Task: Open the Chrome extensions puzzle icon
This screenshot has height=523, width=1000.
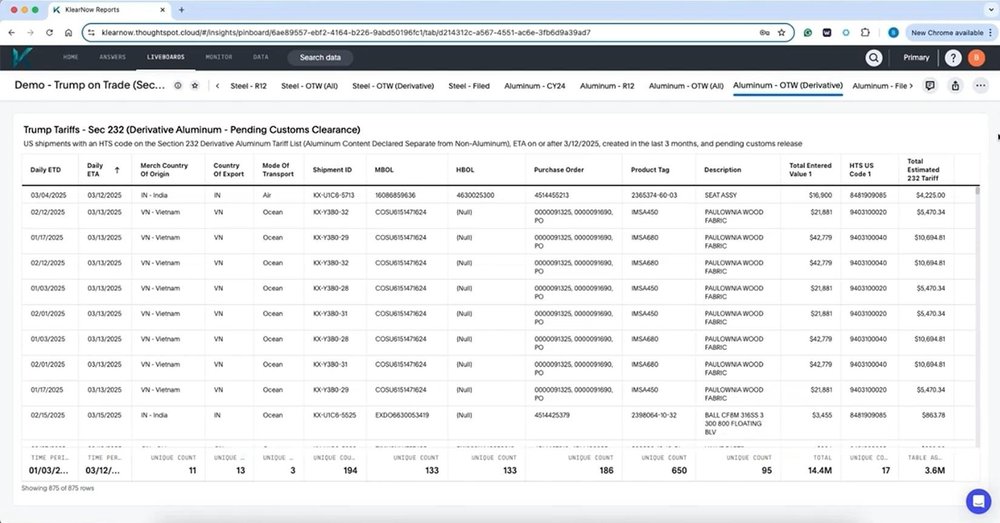Action: [865, 33]
